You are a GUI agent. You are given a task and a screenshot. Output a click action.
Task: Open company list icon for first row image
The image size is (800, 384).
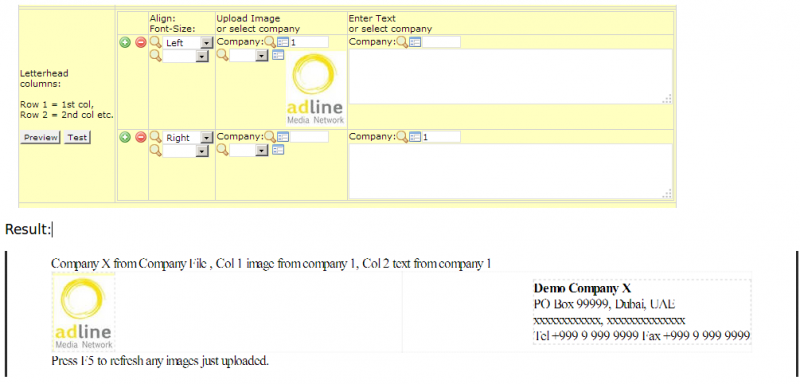[x=283, y=42]
